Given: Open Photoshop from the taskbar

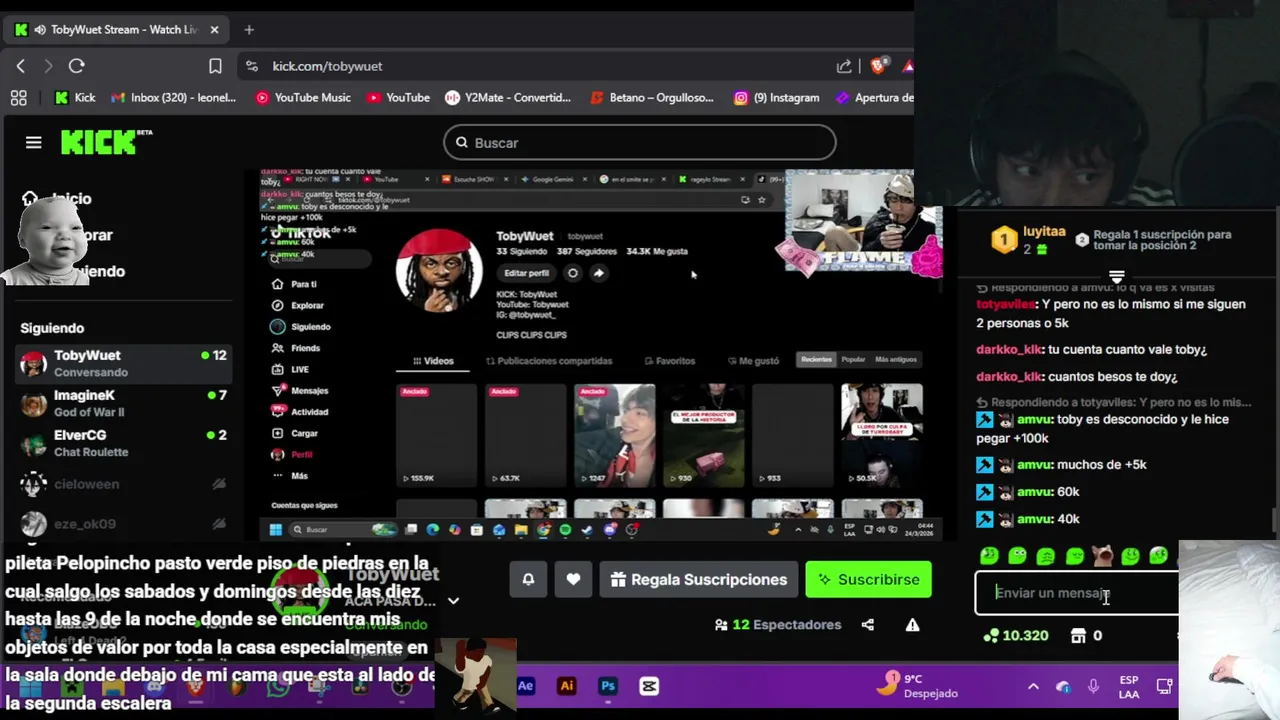Looking at the screenshot, I should 608,686.
